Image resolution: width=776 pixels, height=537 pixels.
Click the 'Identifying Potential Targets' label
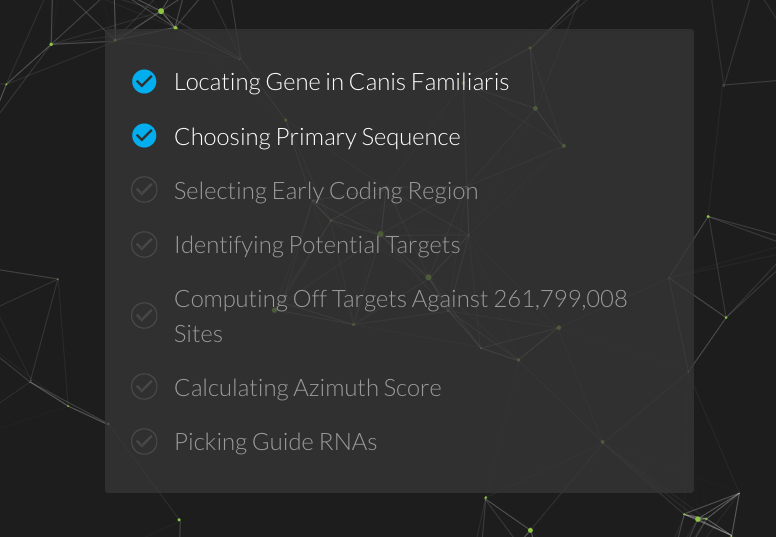click(x=317, y=245)
